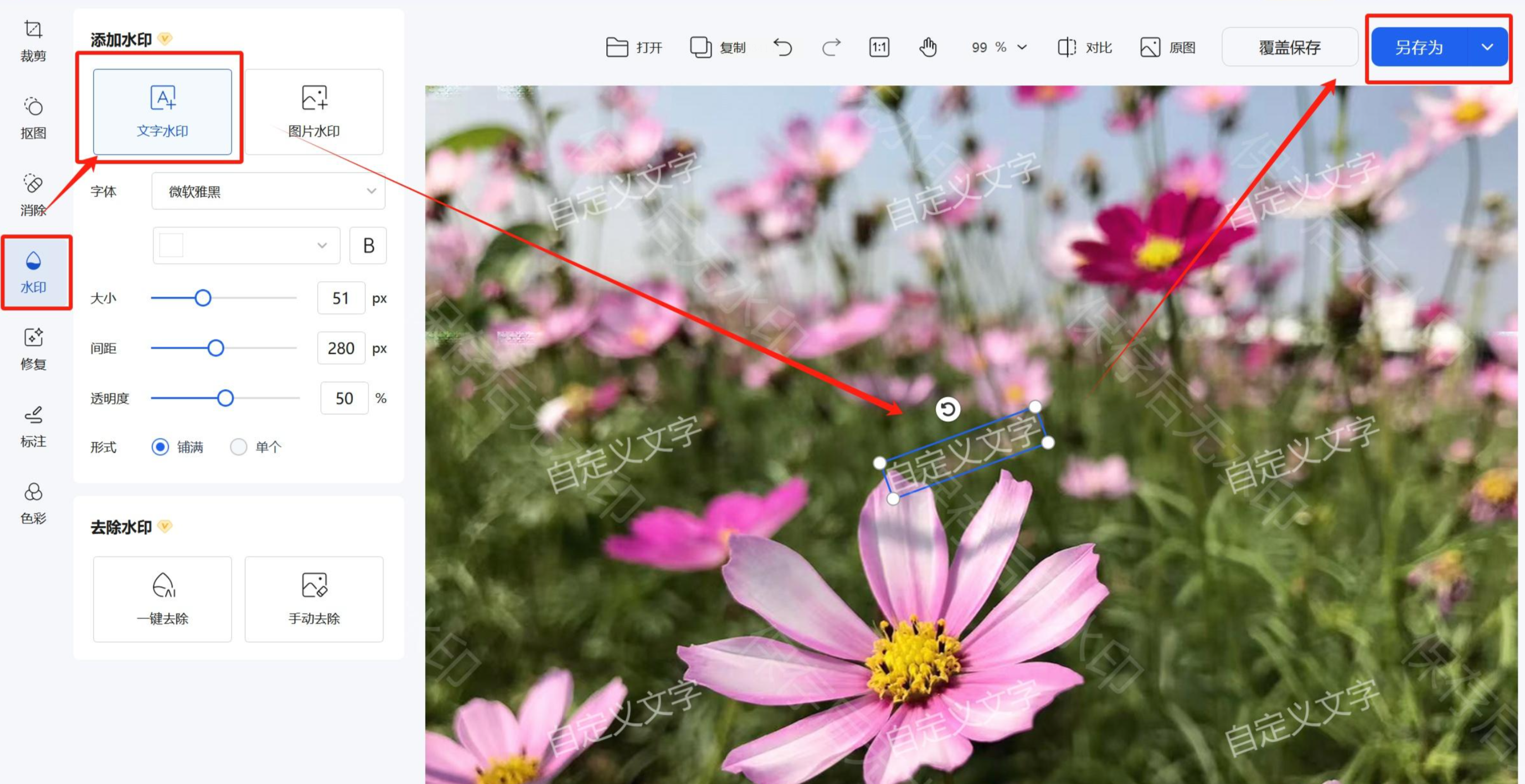Open the cutout (抠图) tool
1525x784 pixels.
pyautogui.click(x=33, y=117)
